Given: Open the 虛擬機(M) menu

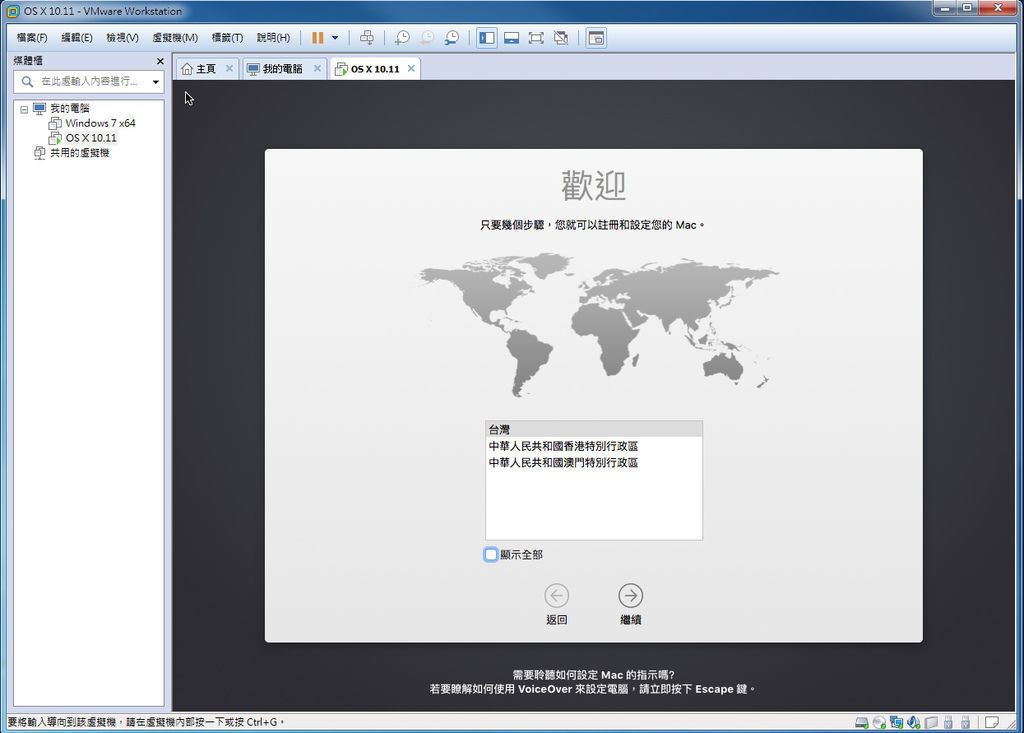Looking at the screenshot, I should pos(175,38).
